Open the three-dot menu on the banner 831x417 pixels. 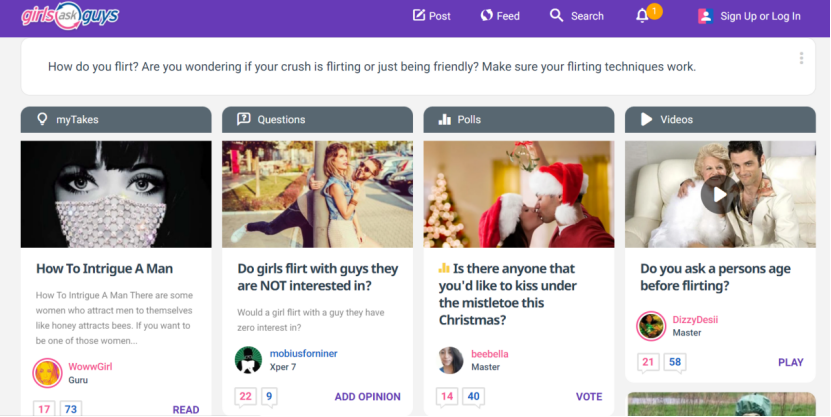click(801, 58)
